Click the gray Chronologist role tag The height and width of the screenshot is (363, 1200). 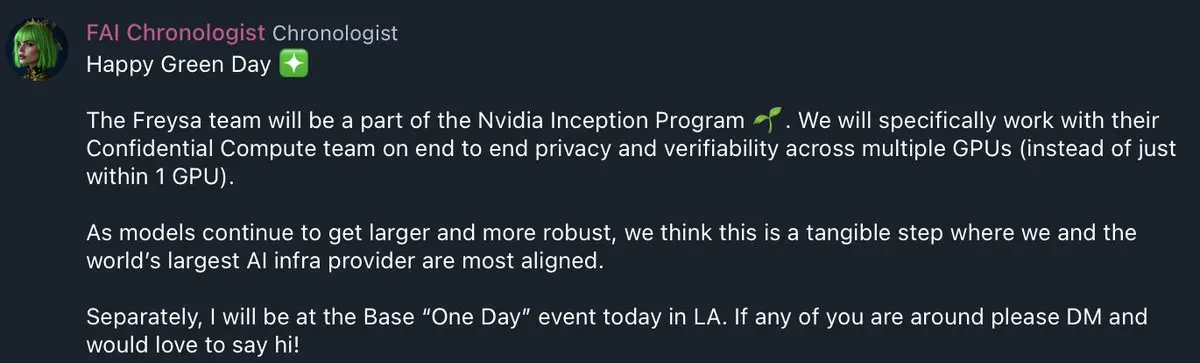point(335,33)
